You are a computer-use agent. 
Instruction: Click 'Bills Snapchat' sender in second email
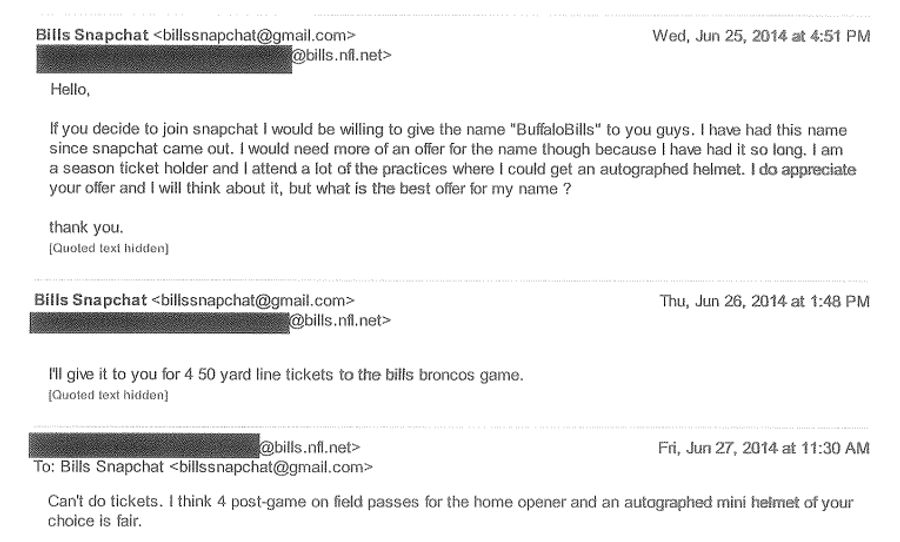(x=91, y=300)
